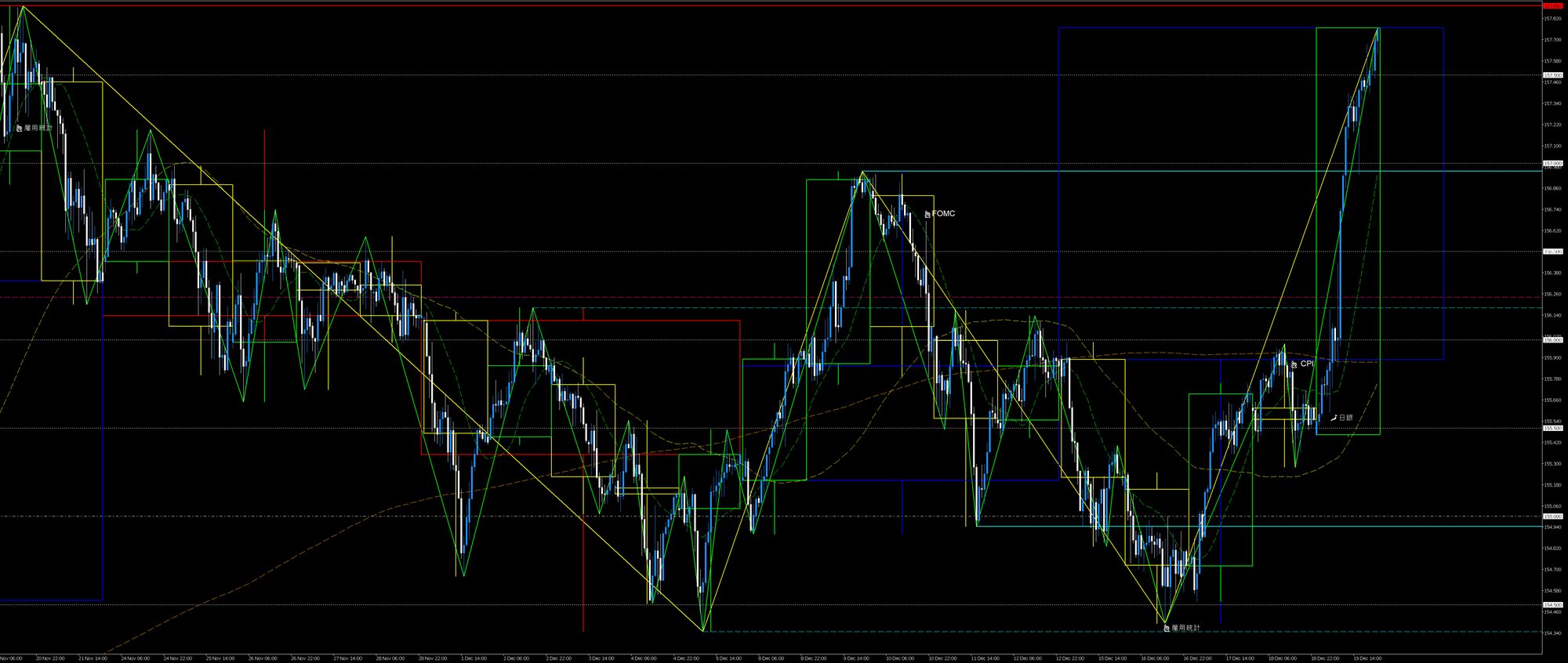1568x663 pixels.
Task: Click the FOMC event marker icon
Action: (927, 214)
